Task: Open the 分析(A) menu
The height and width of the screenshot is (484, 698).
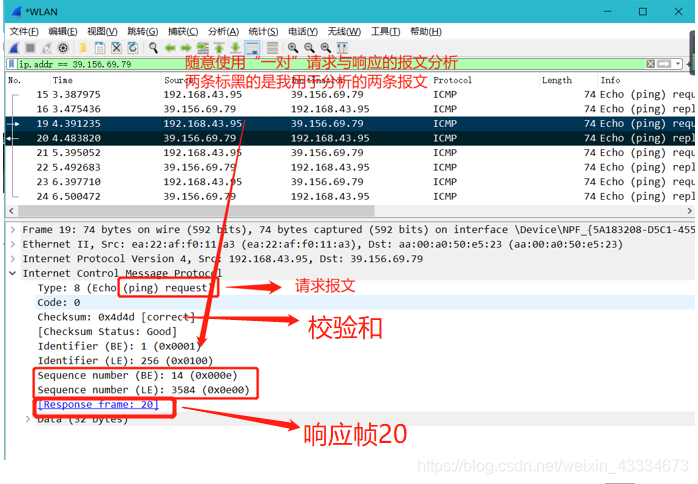Action: (223, 32)
